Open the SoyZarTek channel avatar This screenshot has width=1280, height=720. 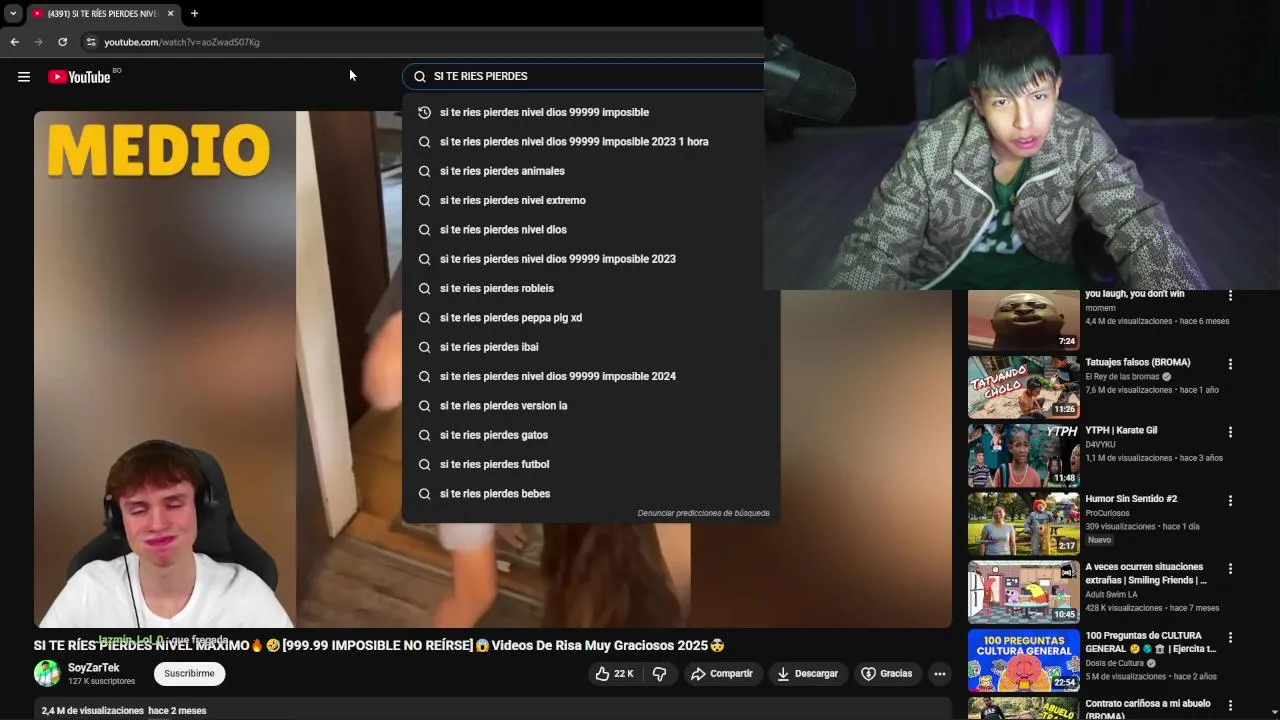pos(47,673)
